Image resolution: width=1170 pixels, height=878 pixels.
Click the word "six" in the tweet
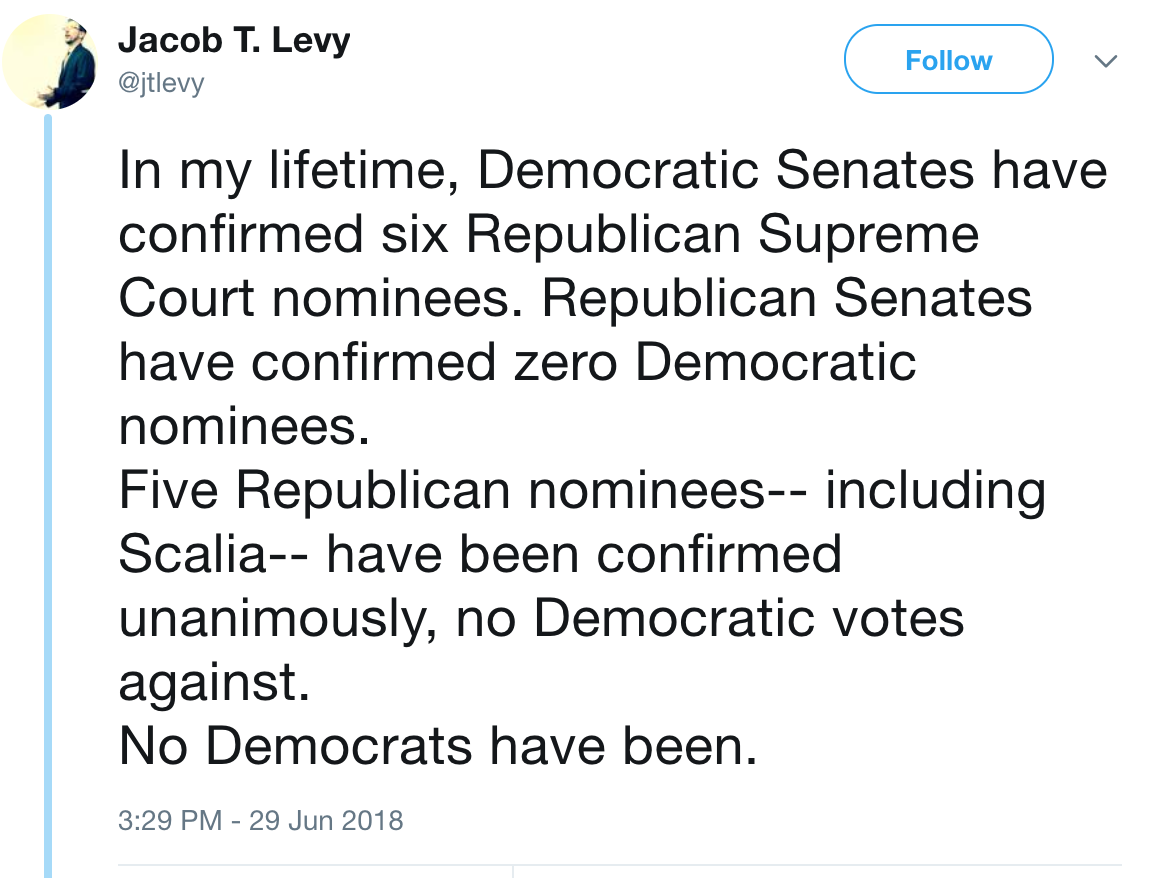pos(412,236)
